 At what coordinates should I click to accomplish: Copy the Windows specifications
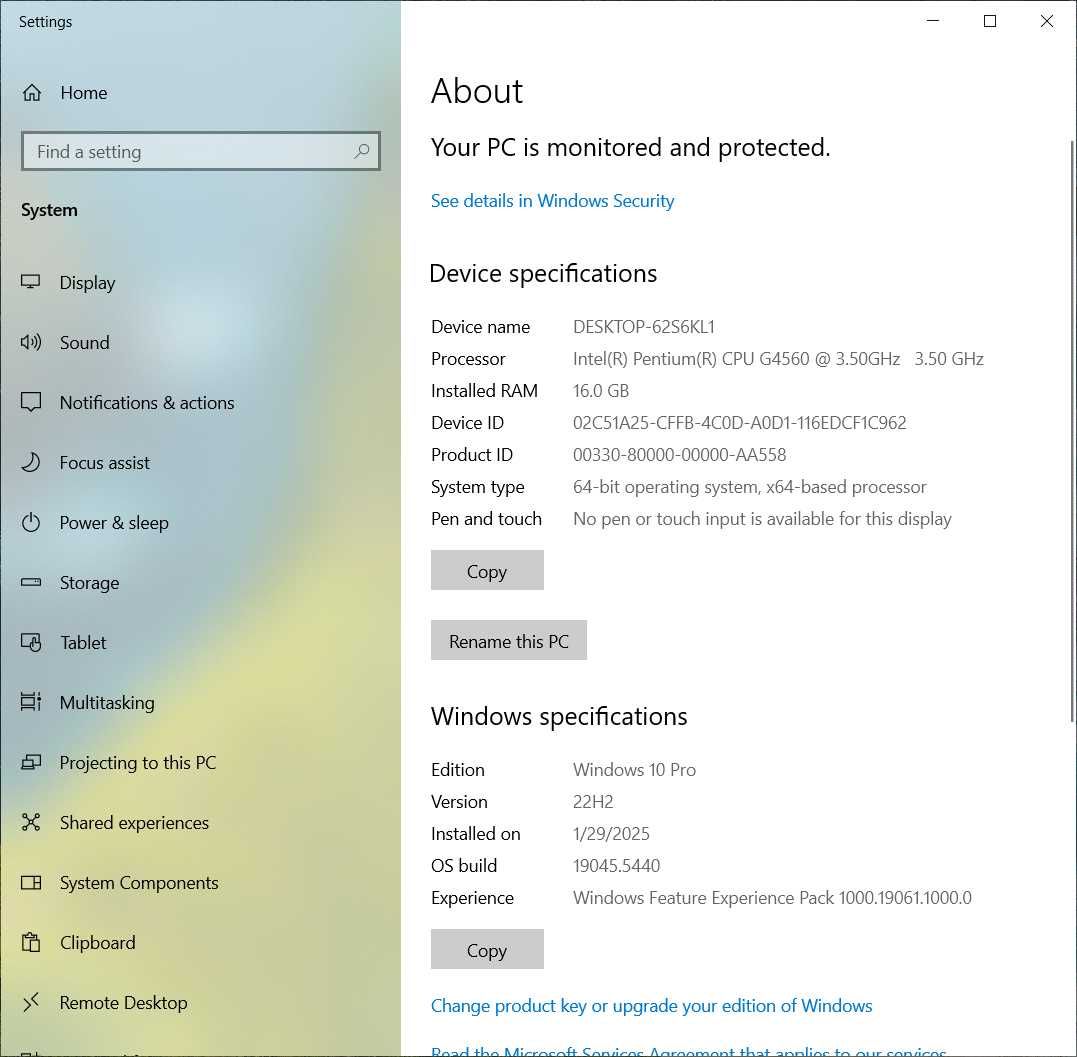487,949
